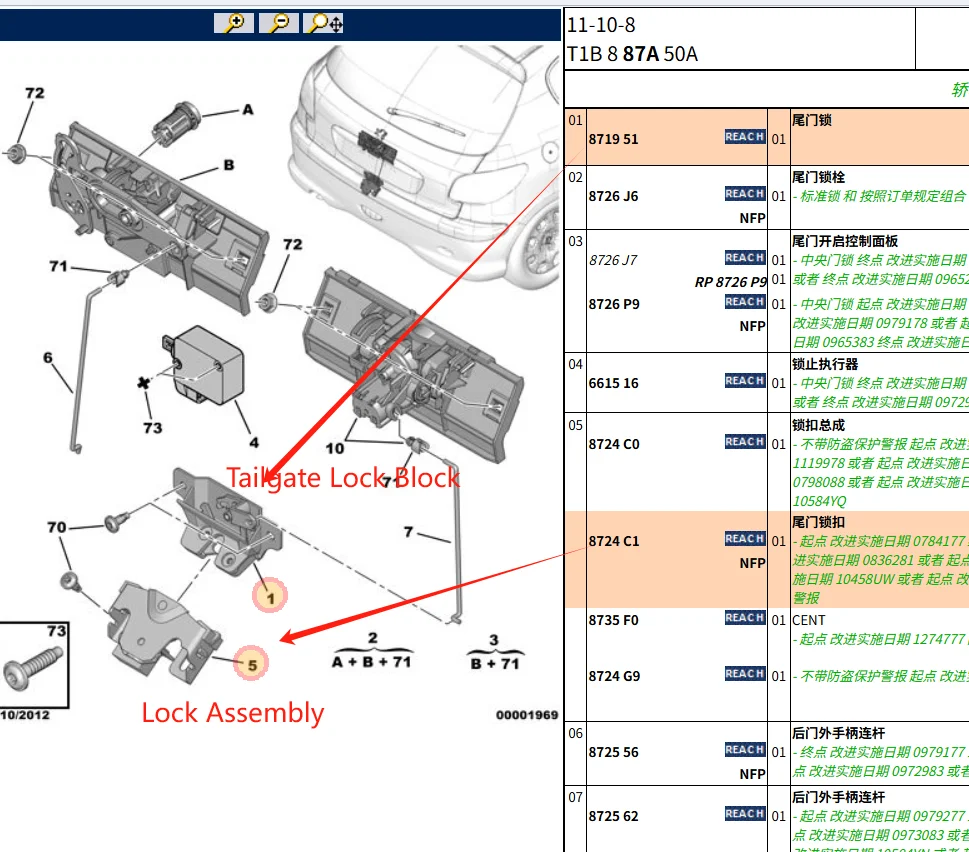Select callout 6 for the linkage rod
Viewport: 969px width, 852px height.
48,358
